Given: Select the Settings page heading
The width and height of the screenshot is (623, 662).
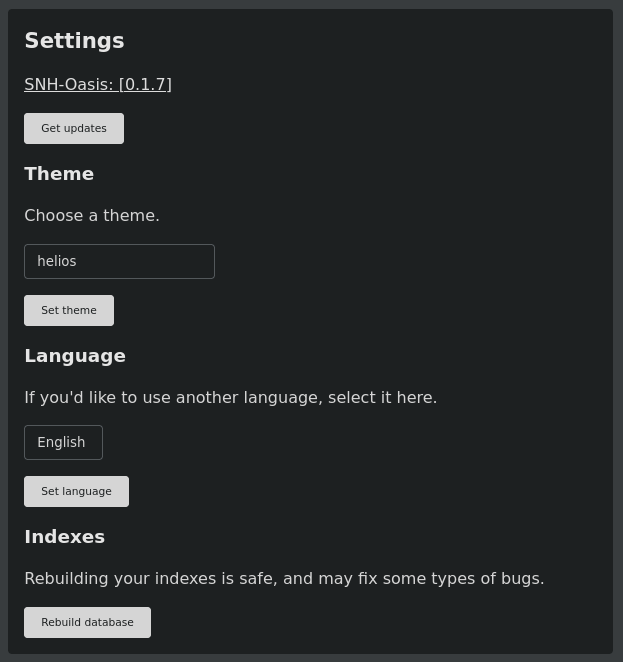Looking at the screenshot, I should coord(74,41).
